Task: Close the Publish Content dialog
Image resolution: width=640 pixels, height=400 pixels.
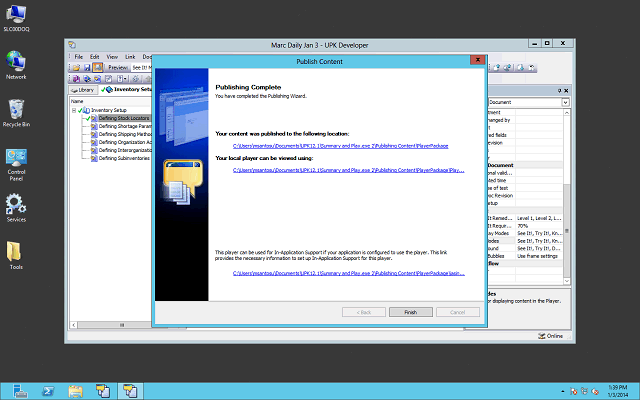Action: coord(478,60)
